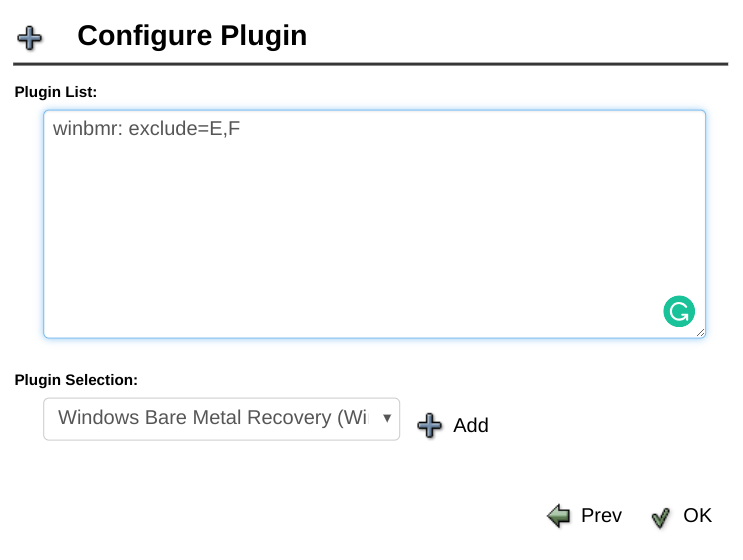Image resolution: width=743 pixels, height=560 pixels.
Task: Click the green left arrow Prev icon
Action: 558,515
